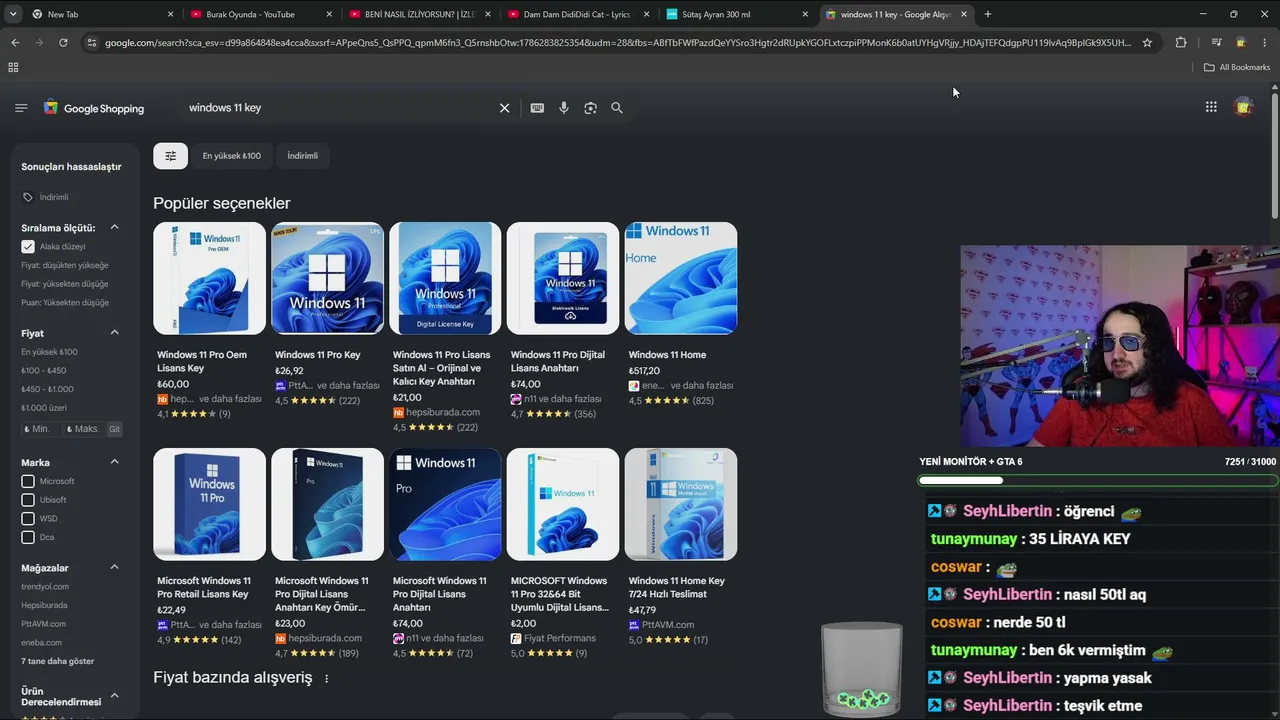Image resolution: width=1280 pixels, height=720 pixels.
Task: Go to the Google Shopping home logo
Action: point(94,108)
